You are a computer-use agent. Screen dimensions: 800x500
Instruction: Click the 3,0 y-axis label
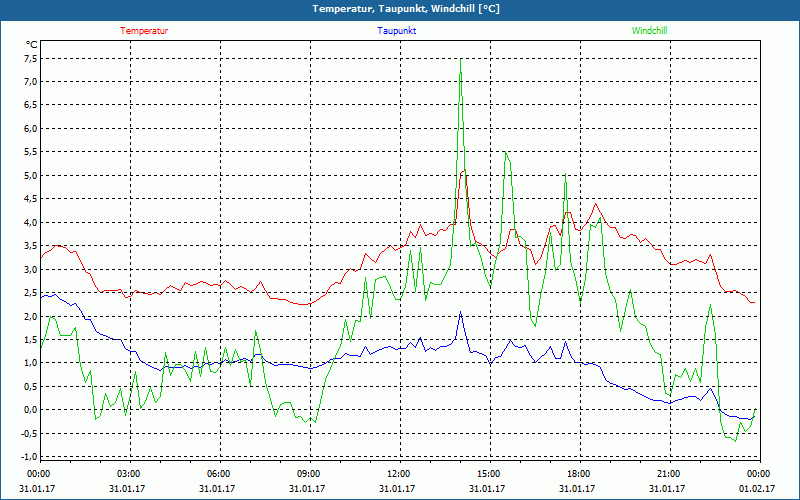click(31, 269)
